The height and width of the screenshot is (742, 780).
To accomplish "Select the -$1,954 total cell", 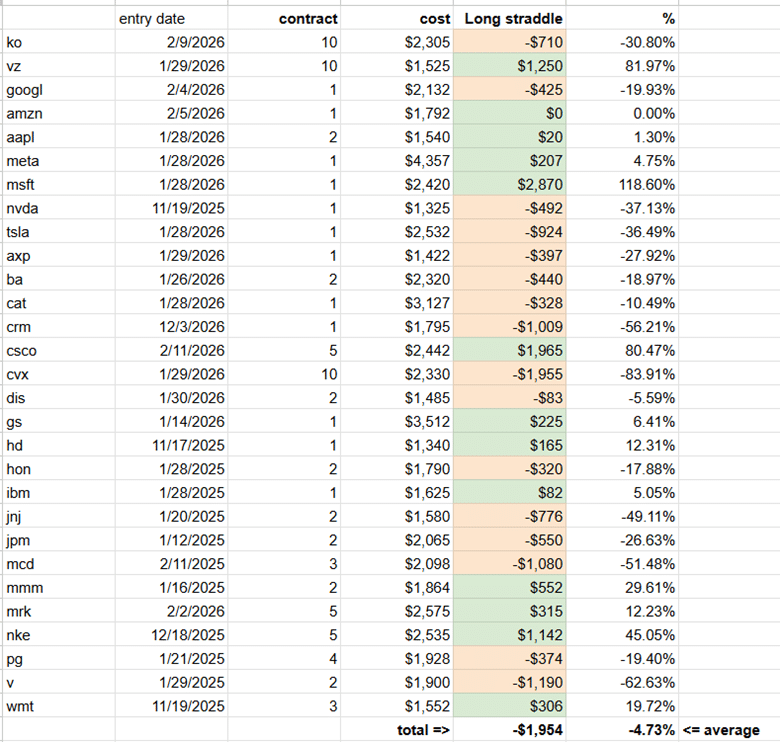I will 535,730.
